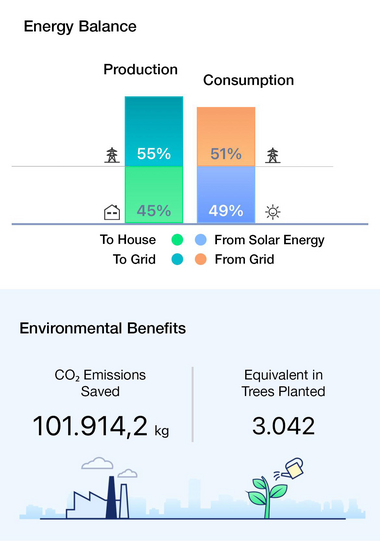380x541 pixels.
Task: Tap the house icon next to 45%
Action: 112,212
